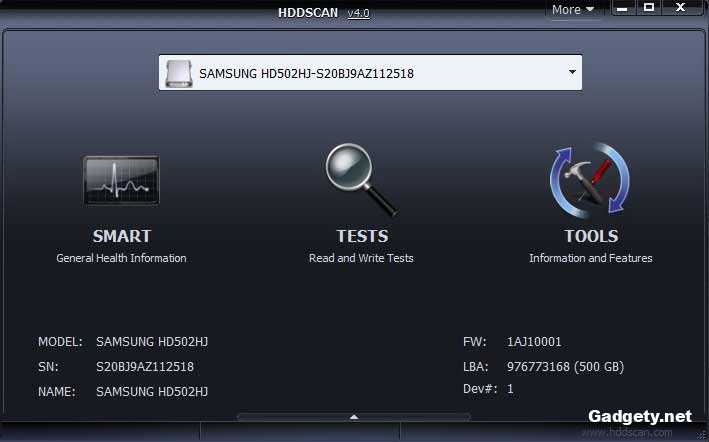Image resolution: width=709 pixels, height=442 pixels.
Task: Open the More menu
Action: click(573, 10)
